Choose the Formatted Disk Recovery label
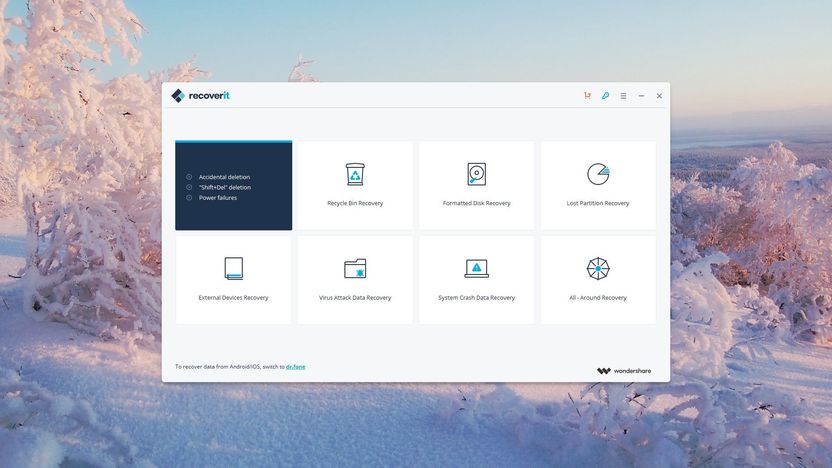 [x=476, y=203]
